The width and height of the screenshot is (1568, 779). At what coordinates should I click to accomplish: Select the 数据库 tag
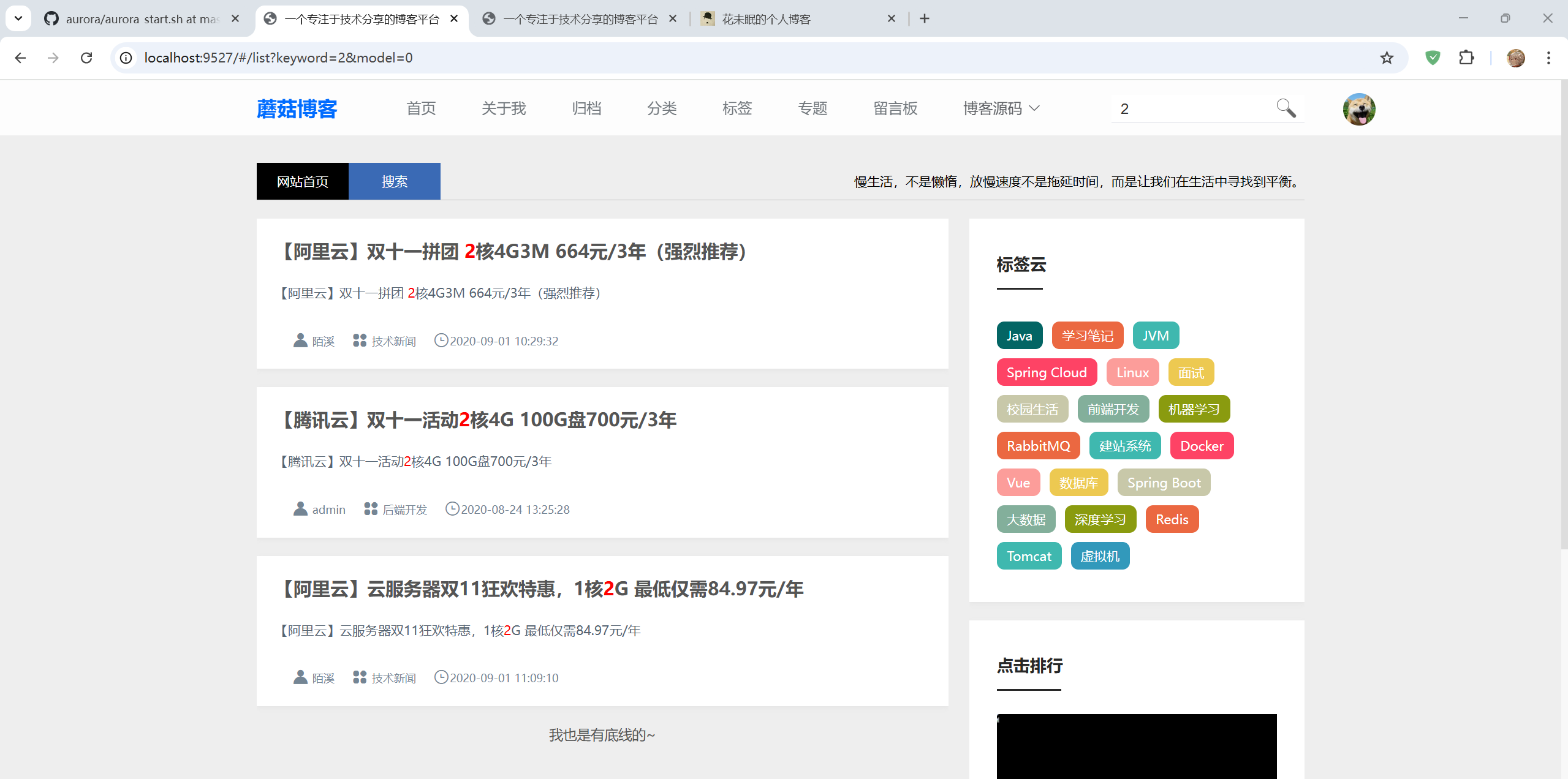(x=1078, y=482)
